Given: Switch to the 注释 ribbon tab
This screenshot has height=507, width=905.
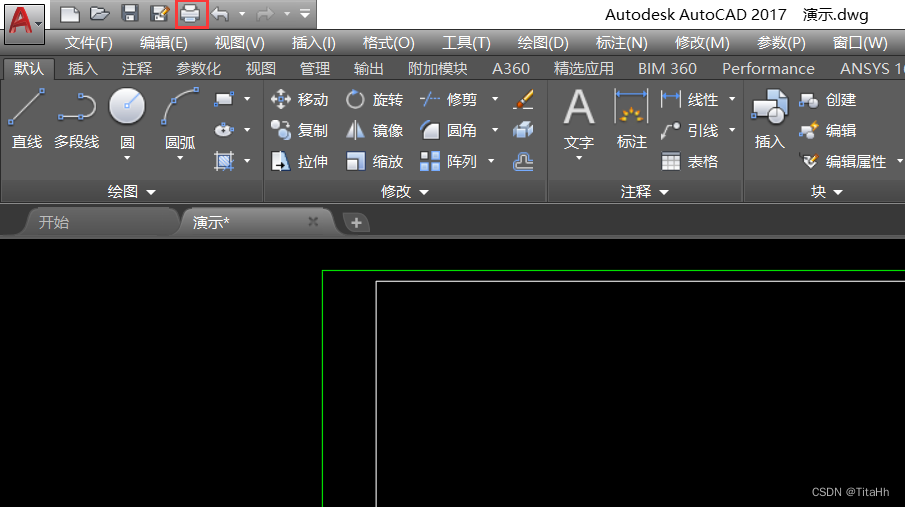Looking at the screenshot, I should (137, 69).
